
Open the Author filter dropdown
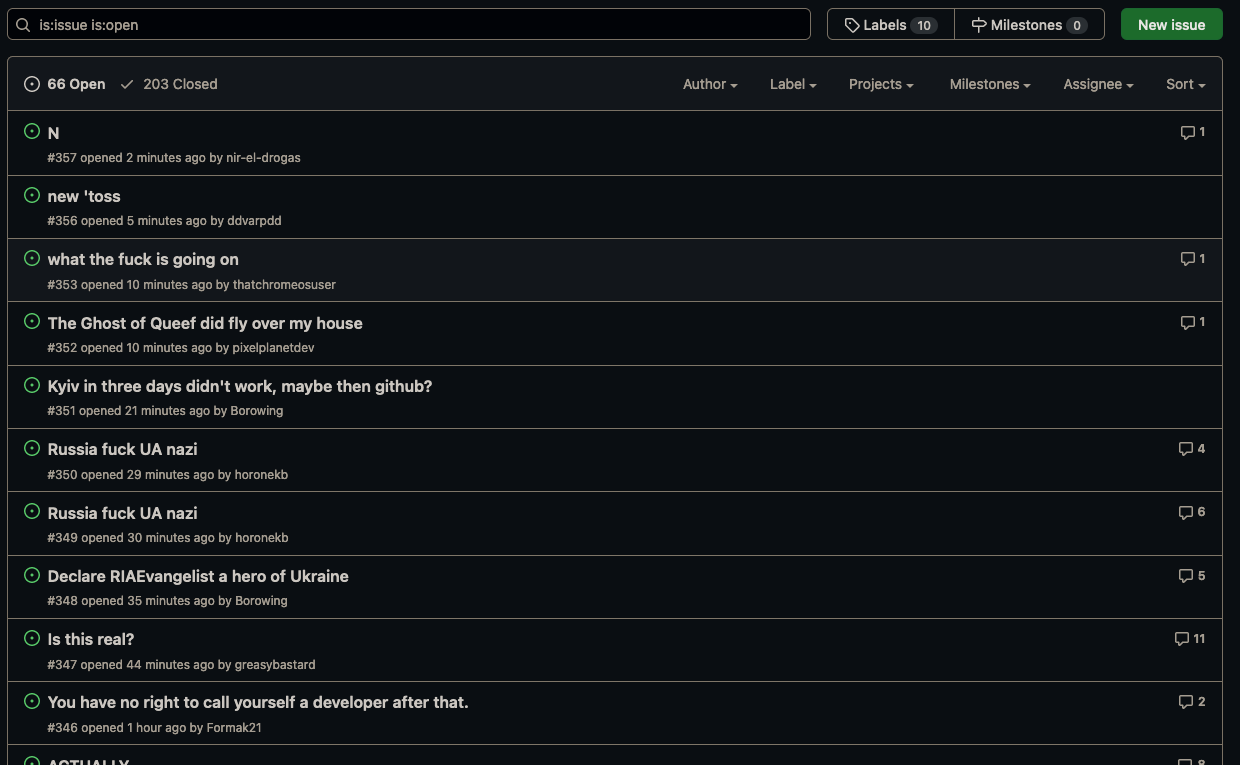[710, 84]
